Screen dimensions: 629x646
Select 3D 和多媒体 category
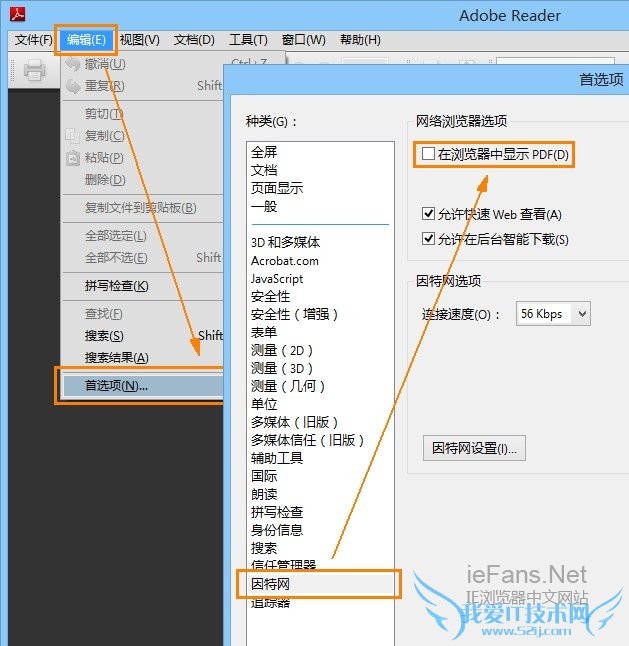click(x=285, y=242)
